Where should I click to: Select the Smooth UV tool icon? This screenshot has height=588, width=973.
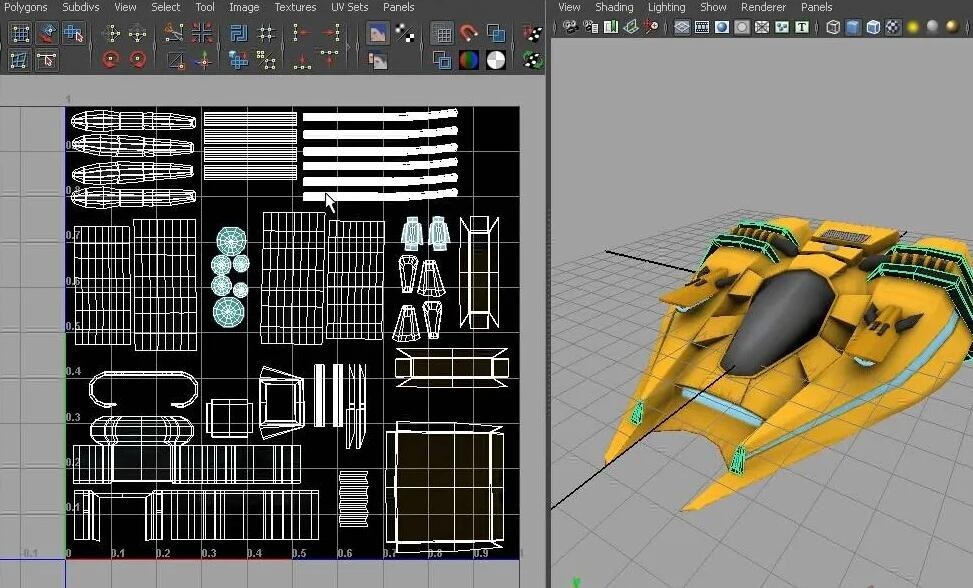point(47,60)
